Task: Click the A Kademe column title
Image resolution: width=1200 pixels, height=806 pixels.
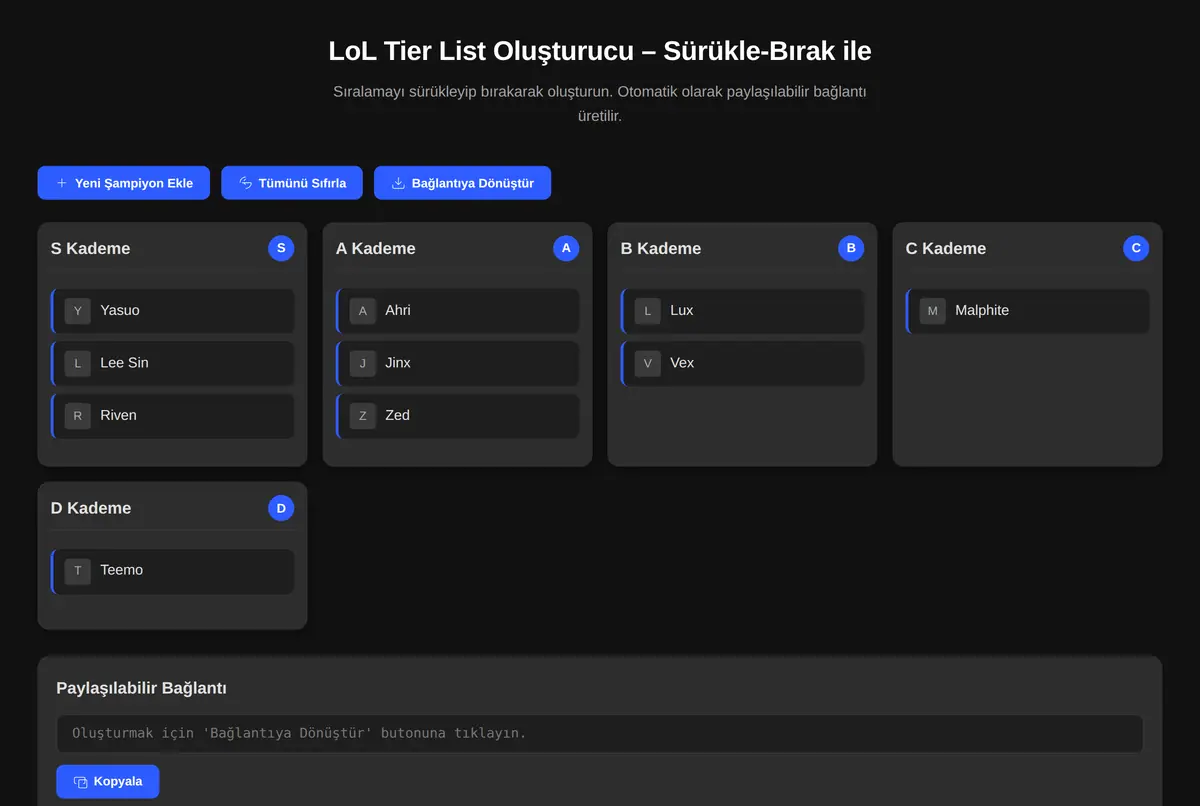Action: pos(375,248)
